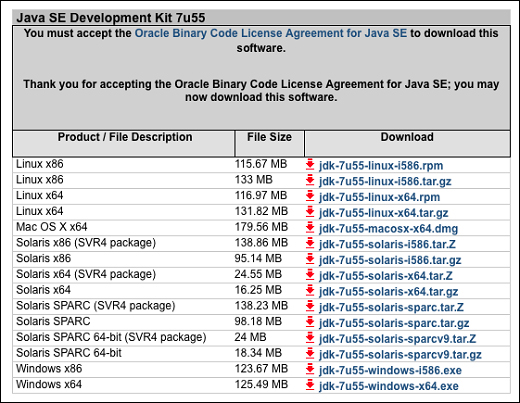This screenshot has height=403, width=520.
Task: Download jdk-7u55-linux-x64.tar.gz file link
Action: click(383, 213)
